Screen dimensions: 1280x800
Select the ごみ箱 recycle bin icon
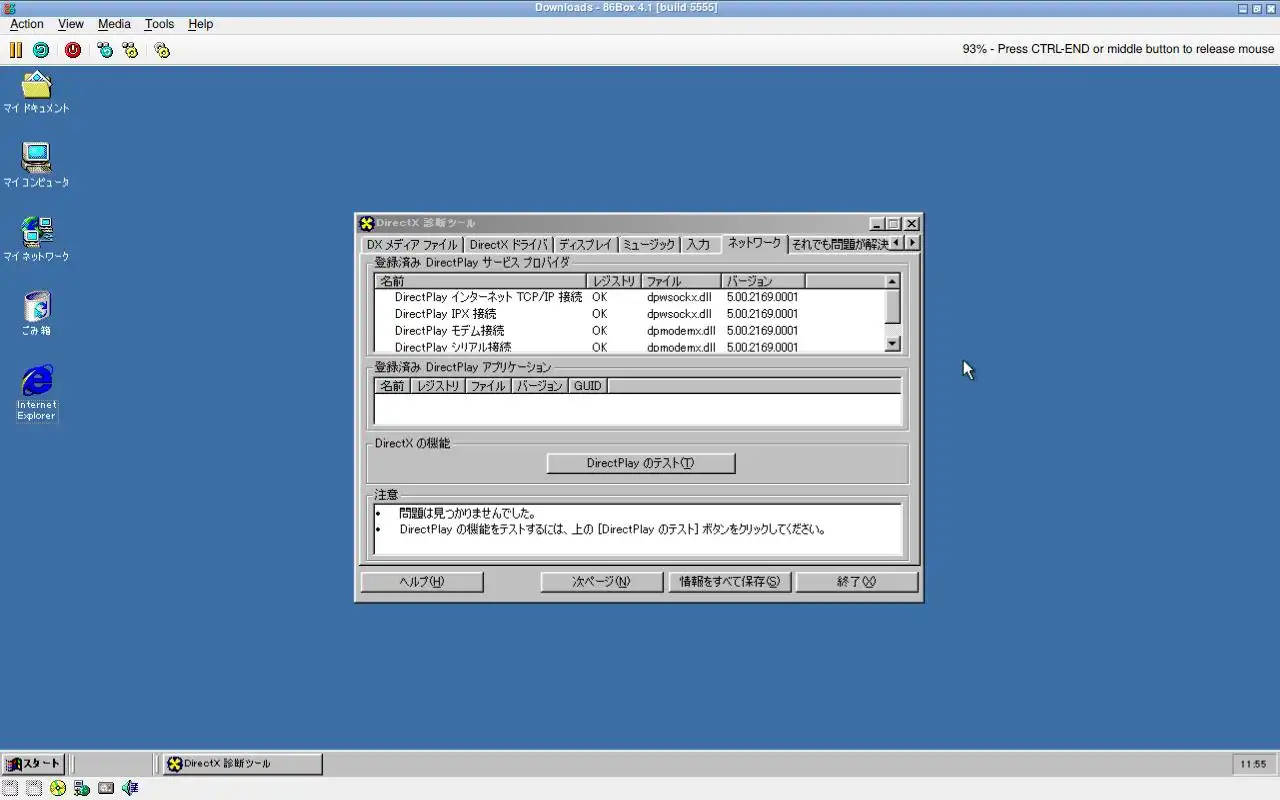click(x=36, y=314)
